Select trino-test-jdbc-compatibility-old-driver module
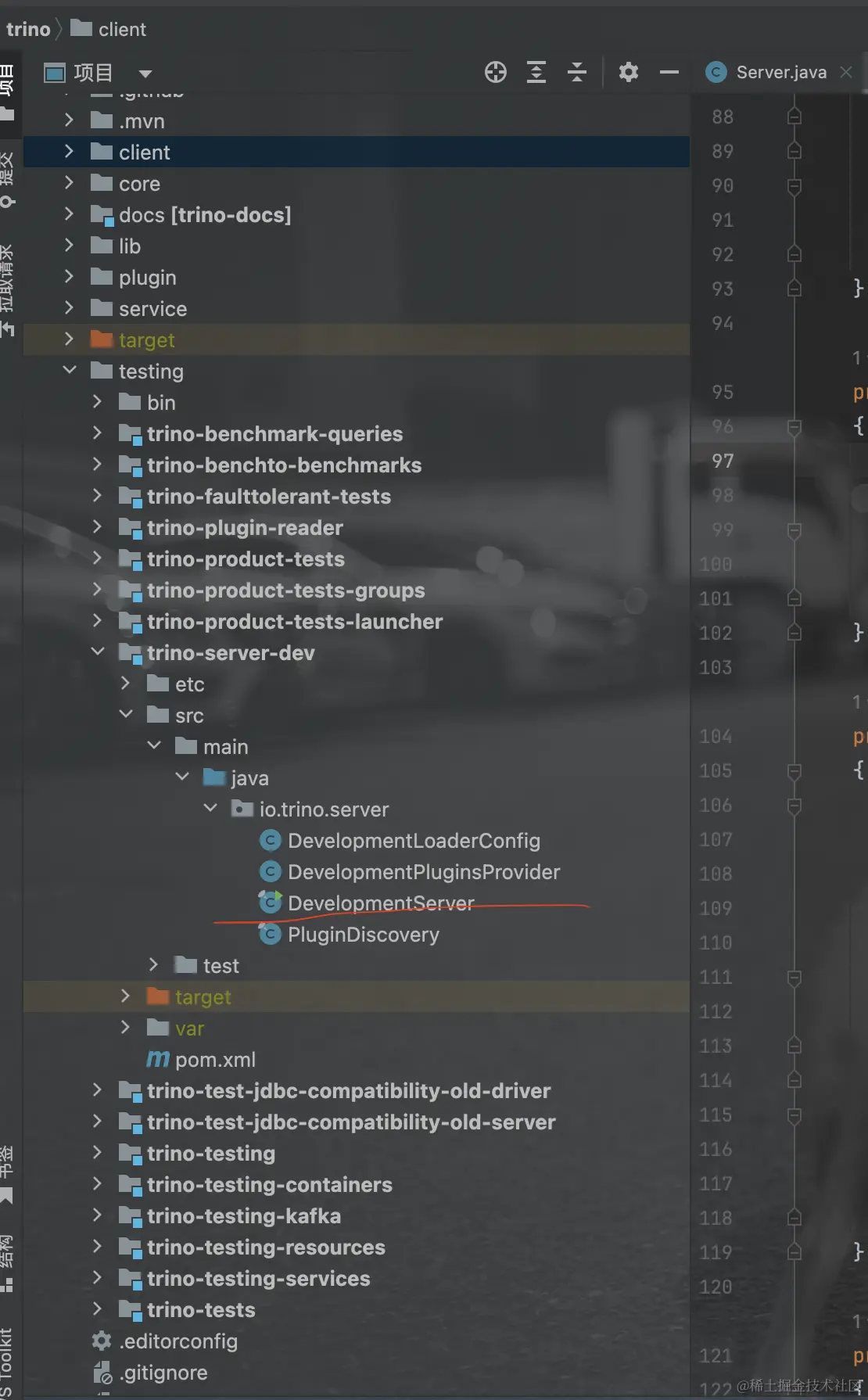This screenshot has width=868, height=1400. [349, 1091]
